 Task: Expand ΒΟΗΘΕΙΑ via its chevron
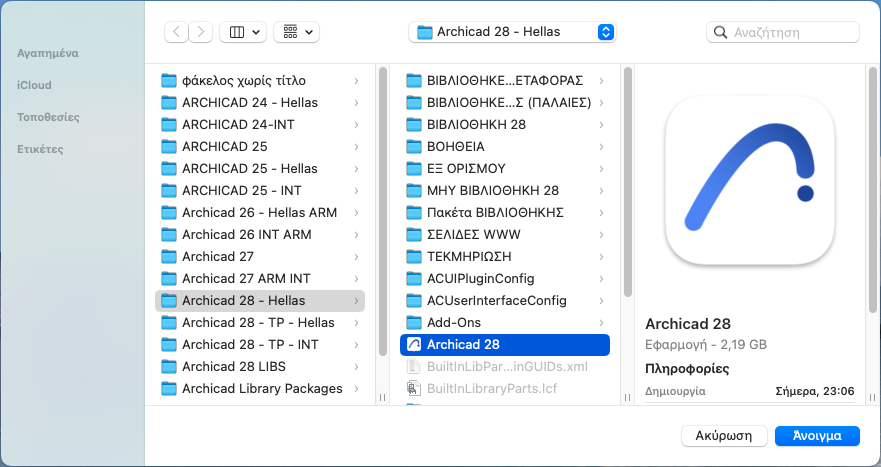601,147
